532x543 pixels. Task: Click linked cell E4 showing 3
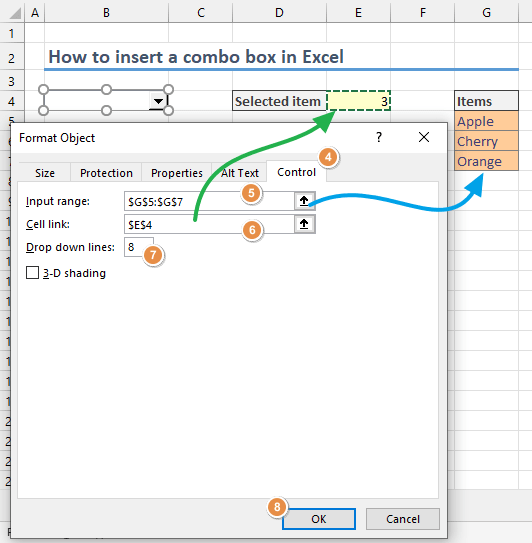pos(358,101)
